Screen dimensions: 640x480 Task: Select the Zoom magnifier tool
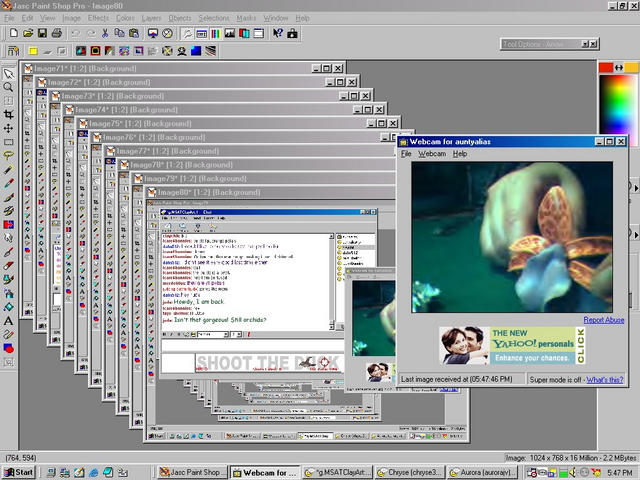[8, 87]
